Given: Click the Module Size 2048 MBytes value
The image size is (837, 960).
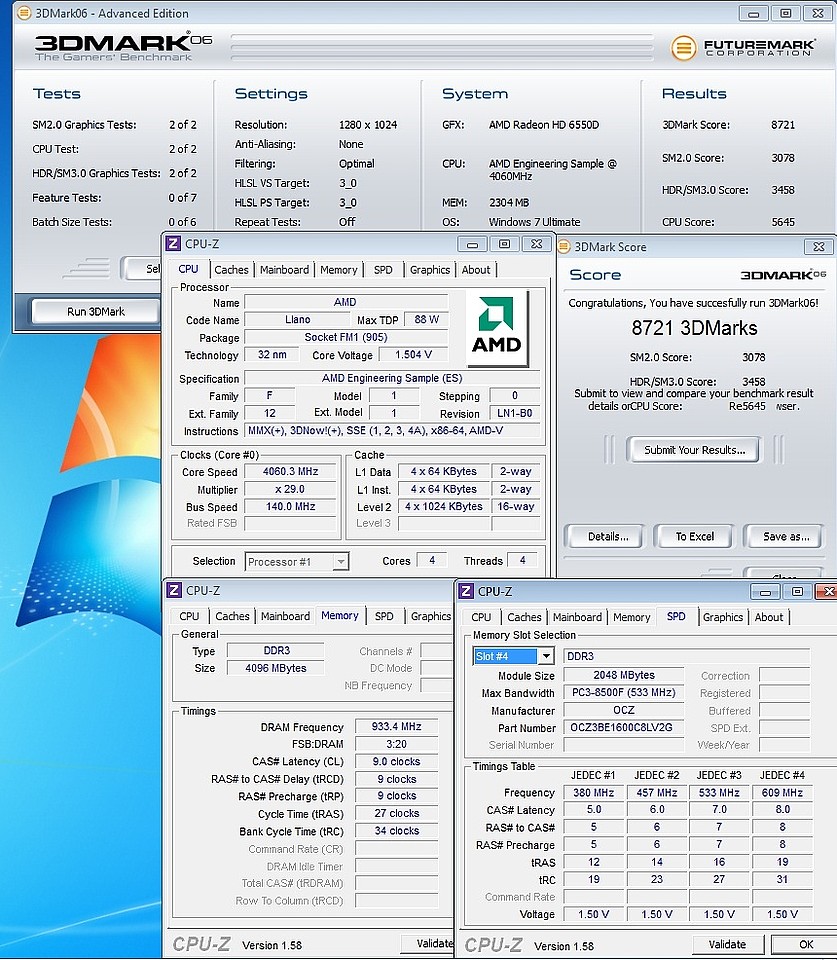Looking at the screenshot, I should (623, 675).
